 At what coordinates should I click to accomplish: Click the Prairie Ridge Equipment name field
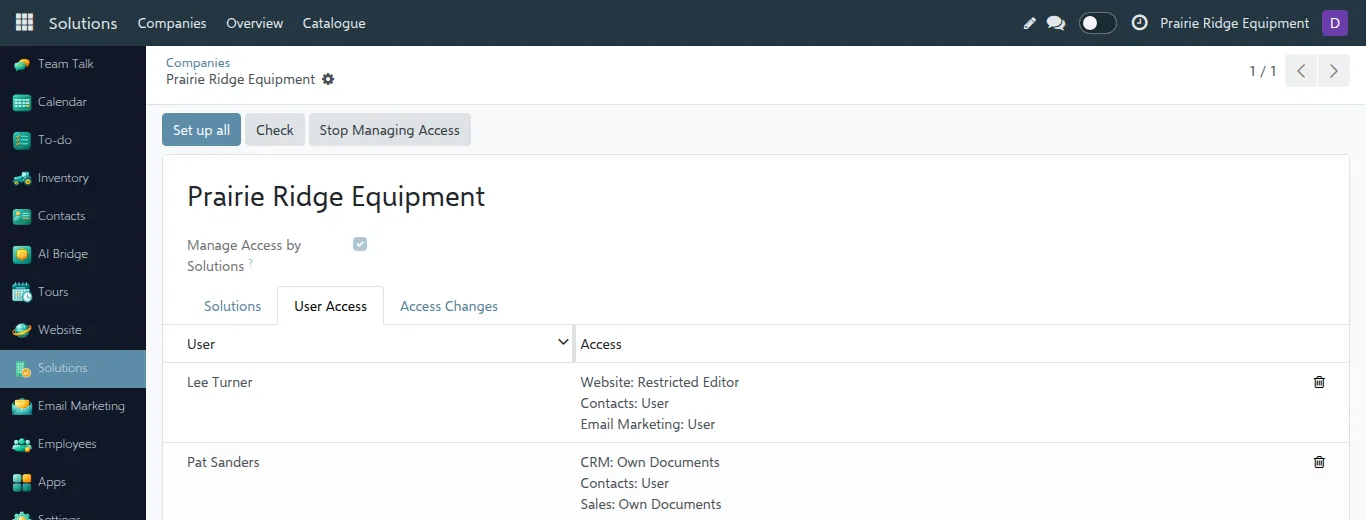pos(336,196)
